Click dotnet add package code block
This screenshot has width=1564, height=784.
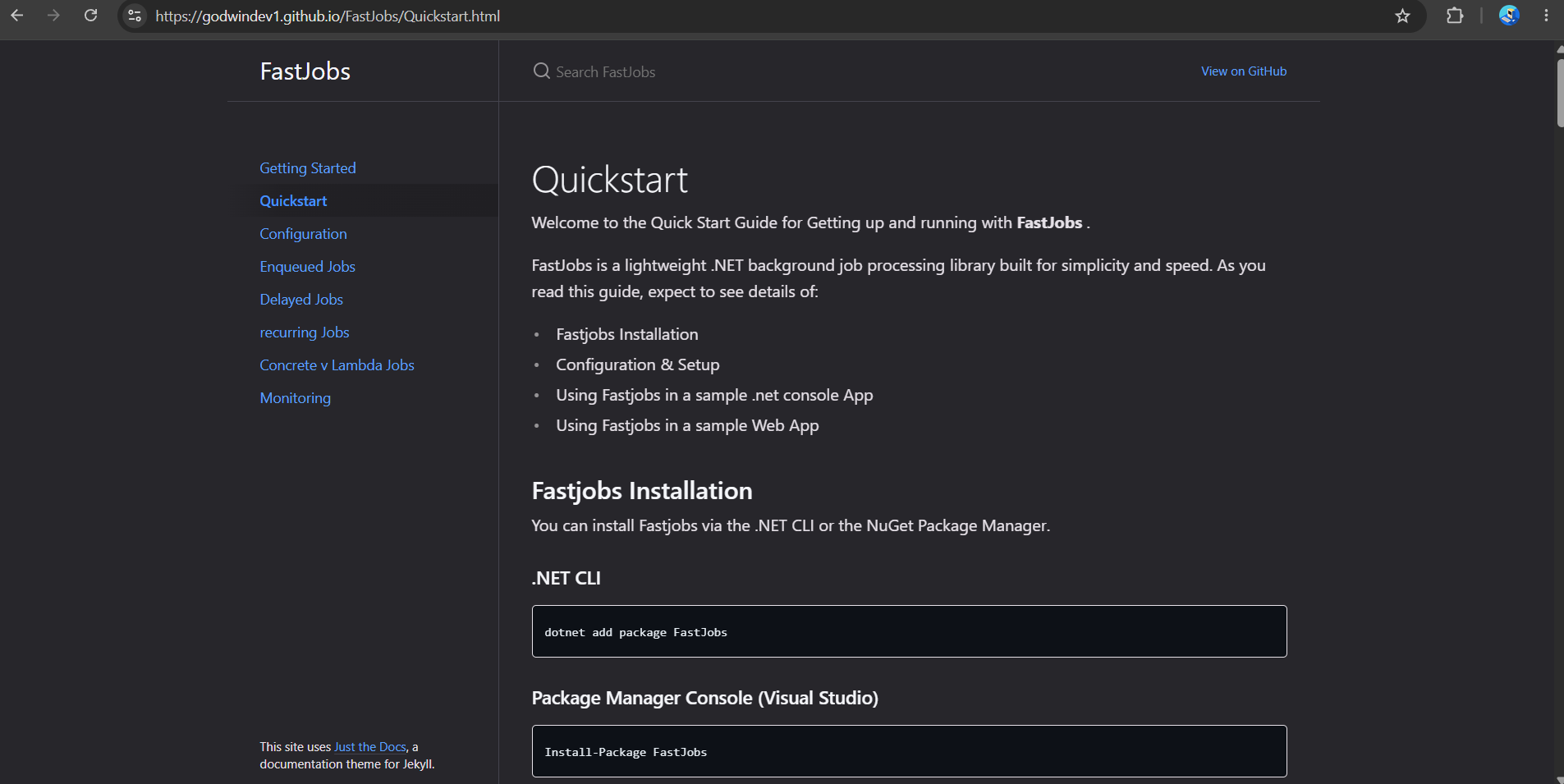[909, 631]
